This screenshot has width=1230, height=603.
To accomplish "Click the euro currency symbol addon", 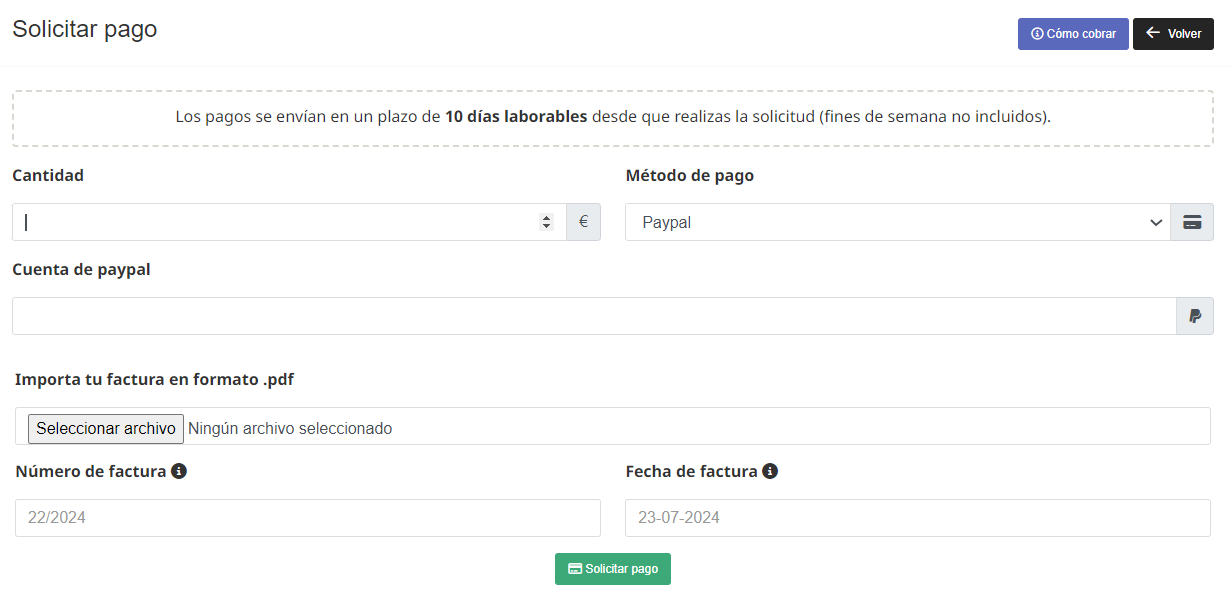I will (x=583, y=222).
